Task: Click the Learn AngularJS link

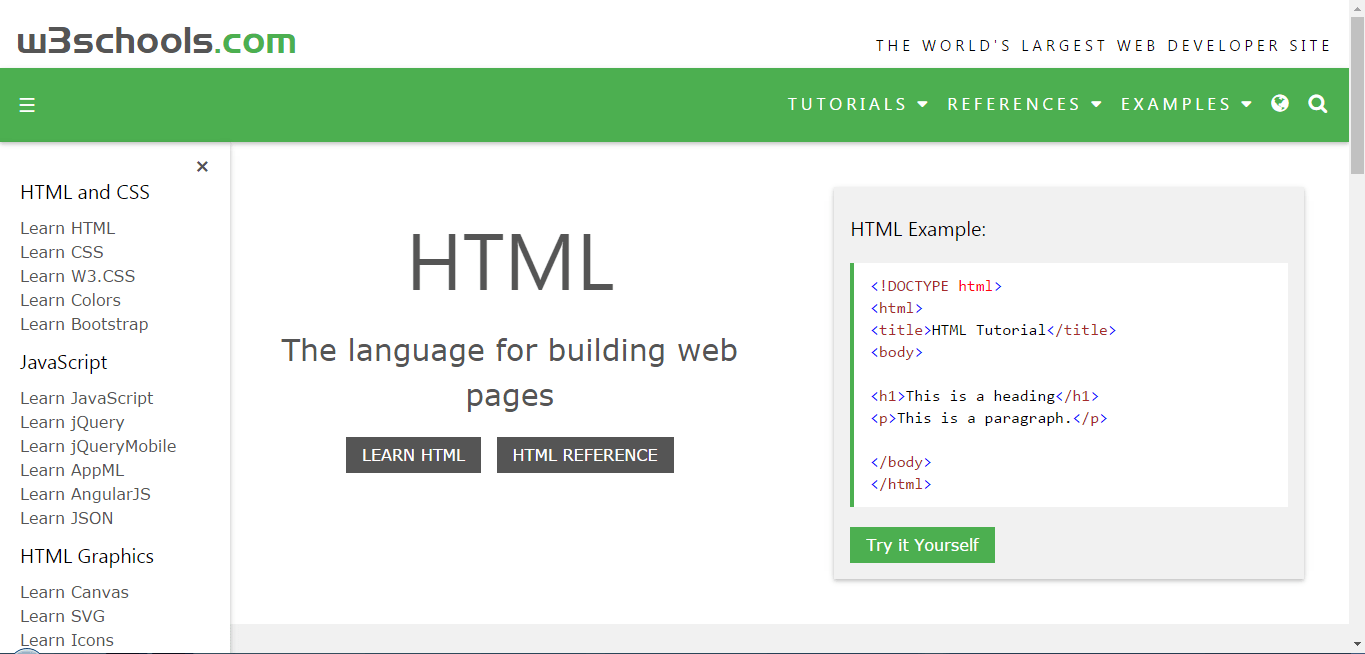Action: 85,494
